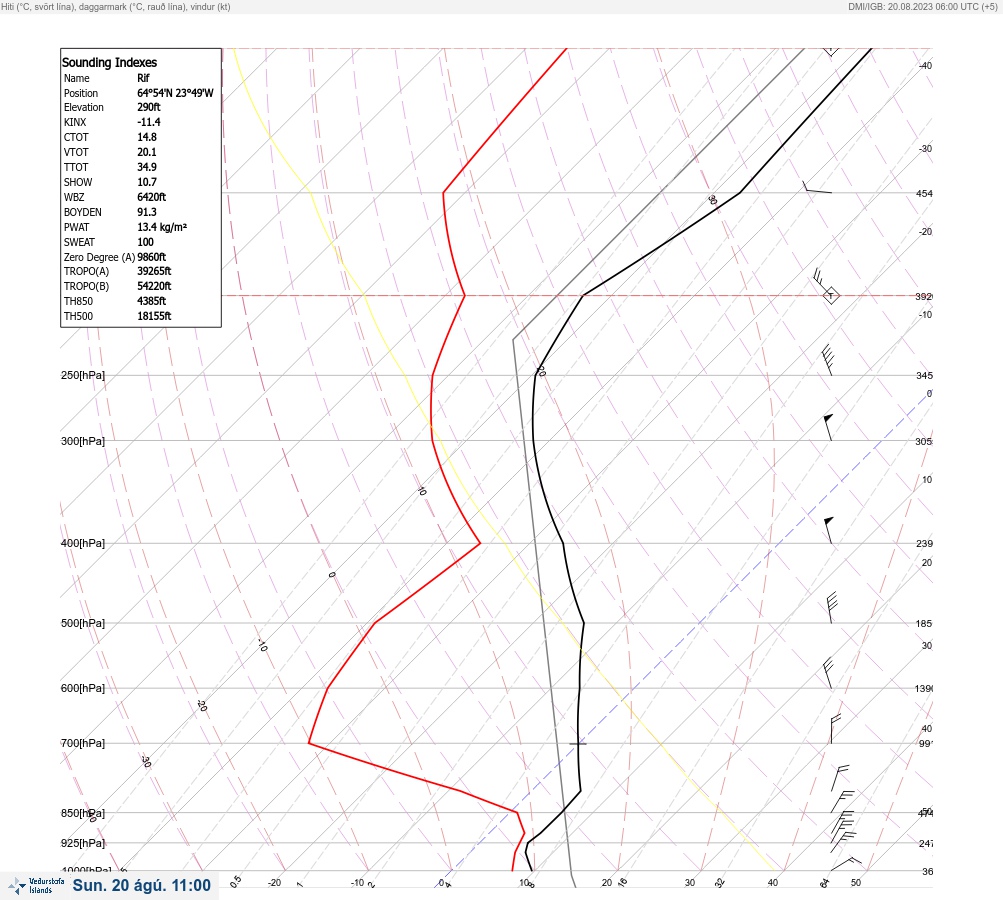
Task: Click the 'TTOT' index label
Action: pos(76,168)
